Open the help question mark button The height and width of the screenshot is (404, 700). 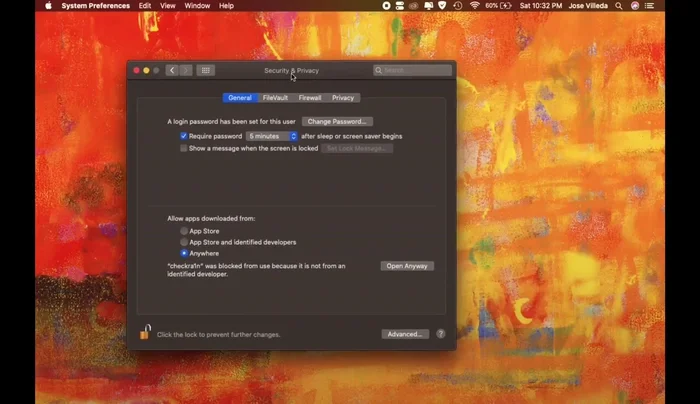click(441, 334)
